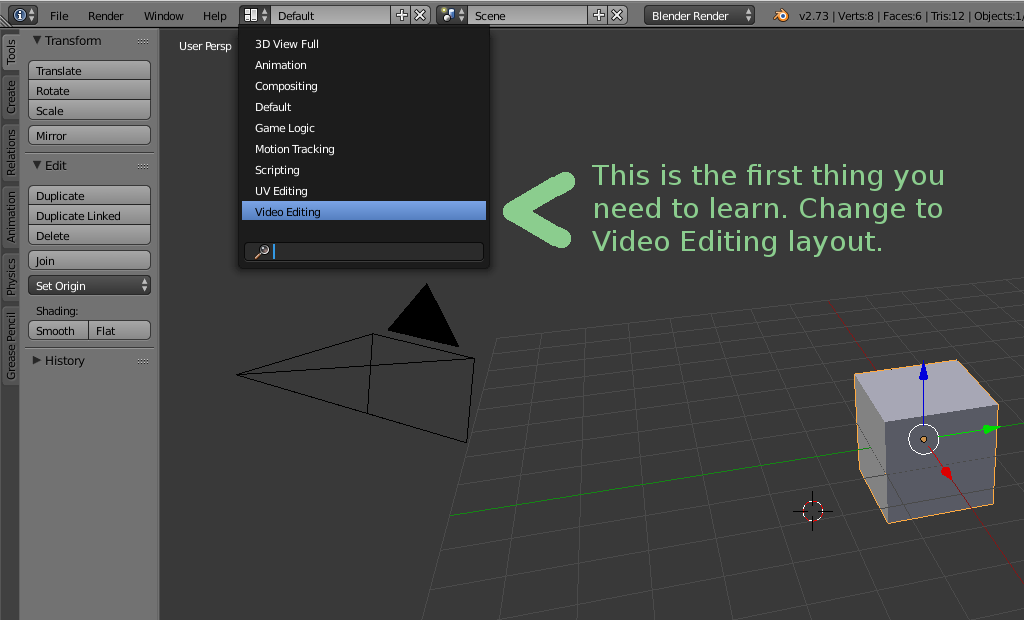Delete the scene with X icon

[x=617, y=15]
